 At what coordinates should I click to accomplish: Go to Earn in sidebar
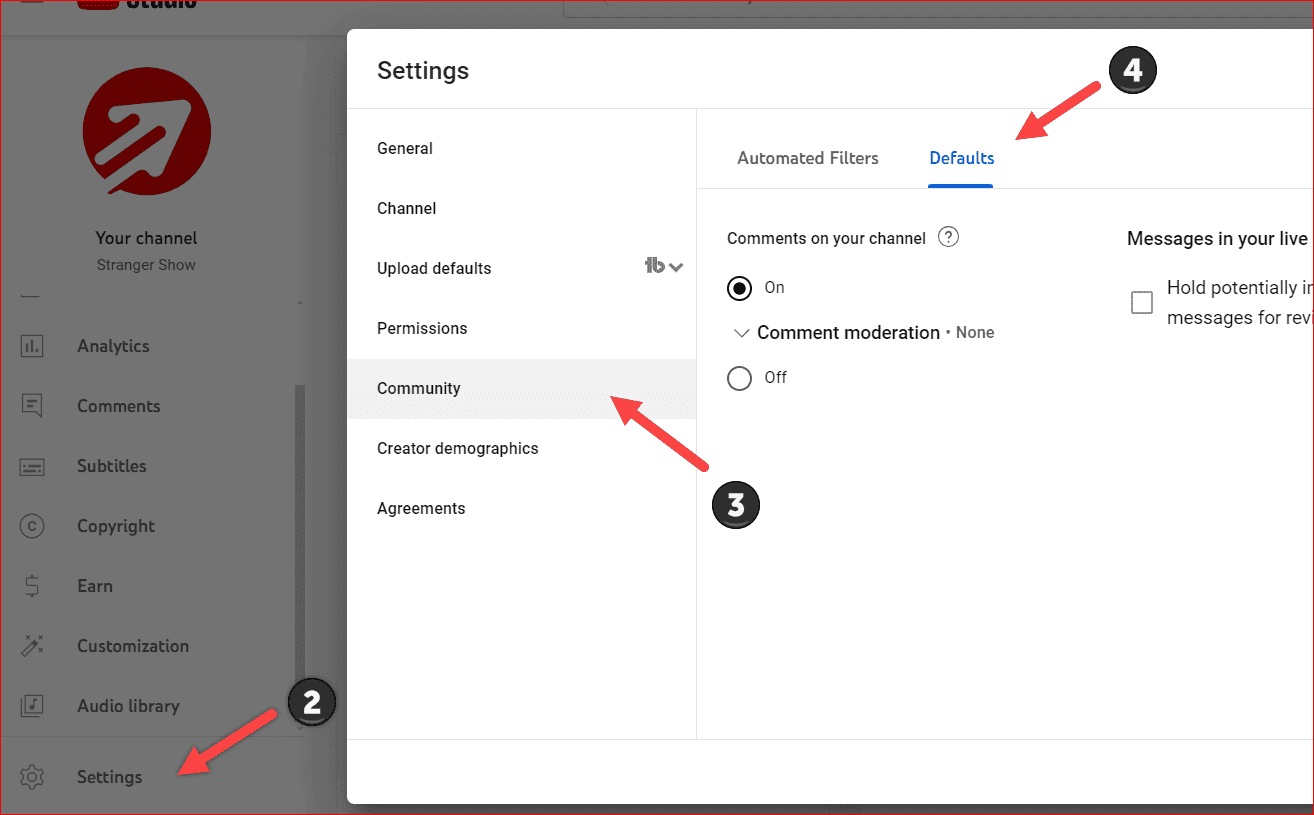click(x=95, y=586)
